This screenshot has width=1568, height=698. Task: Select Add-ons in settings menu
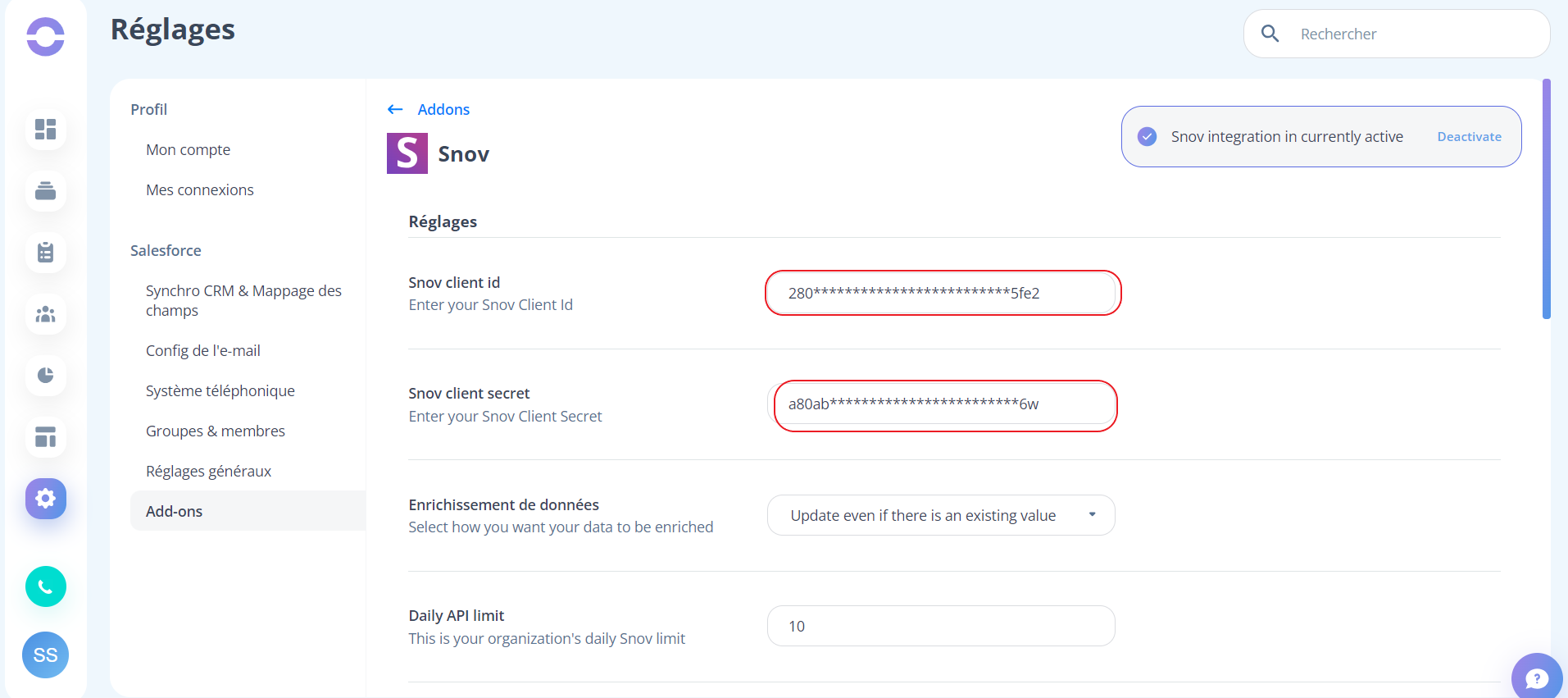coord(248,511)
